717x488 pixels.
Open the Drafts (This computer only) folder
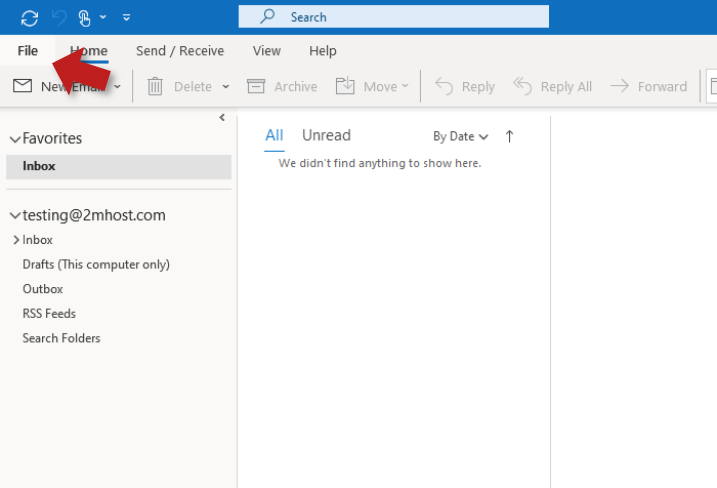pos(96,264)
